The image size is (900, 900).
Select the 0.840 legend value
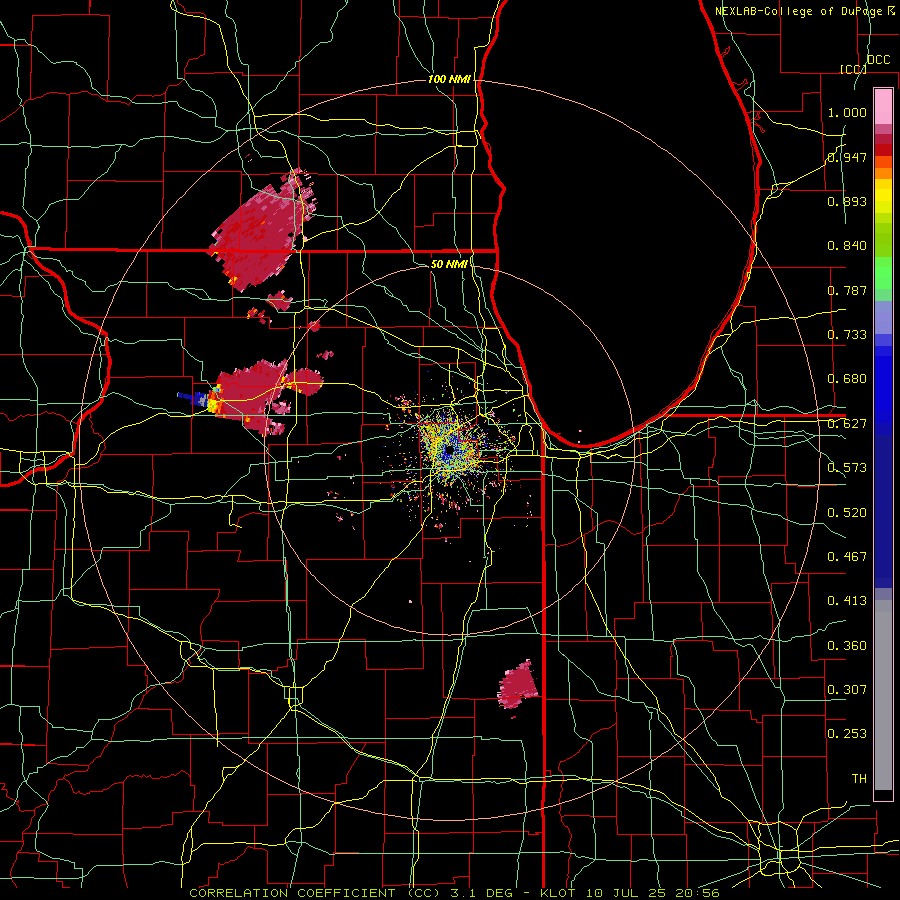pos(847,246)
